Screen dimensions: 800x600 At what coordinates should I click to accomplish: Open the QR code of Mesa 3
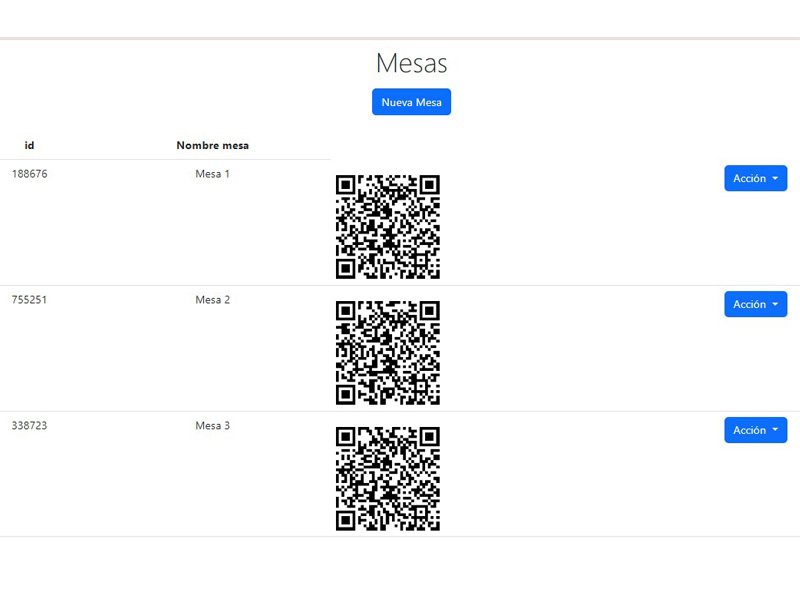click(x=388, y=479)
